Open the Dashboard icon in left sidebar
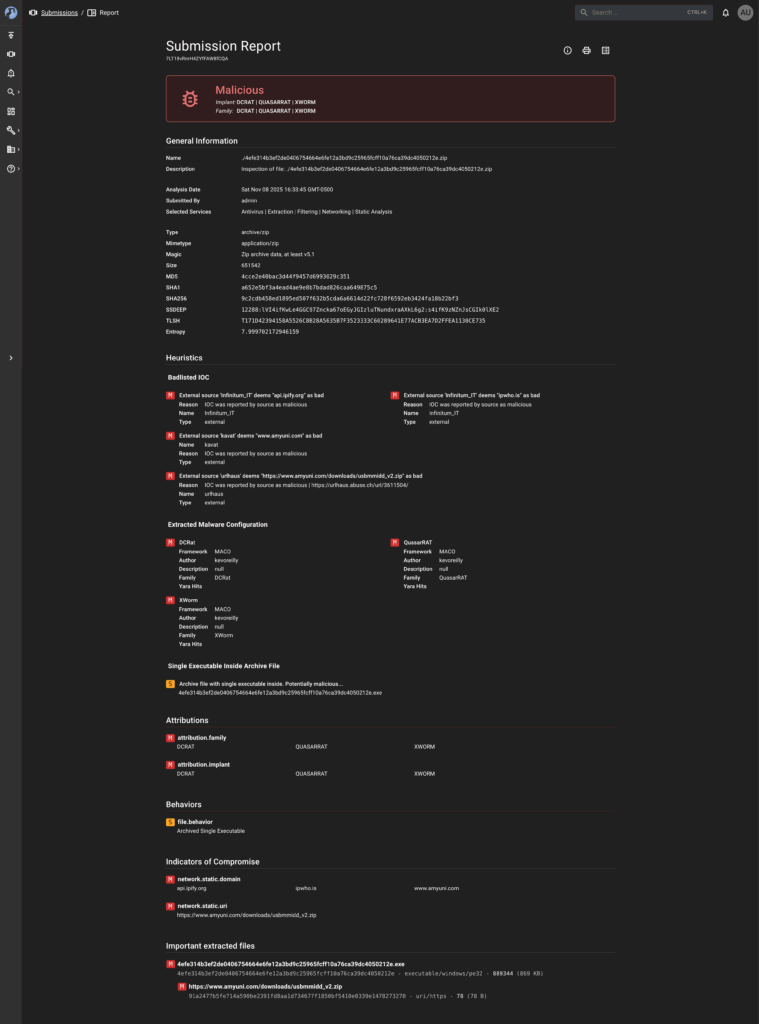This screenshot has width=759, height=1024. [11, 111]
